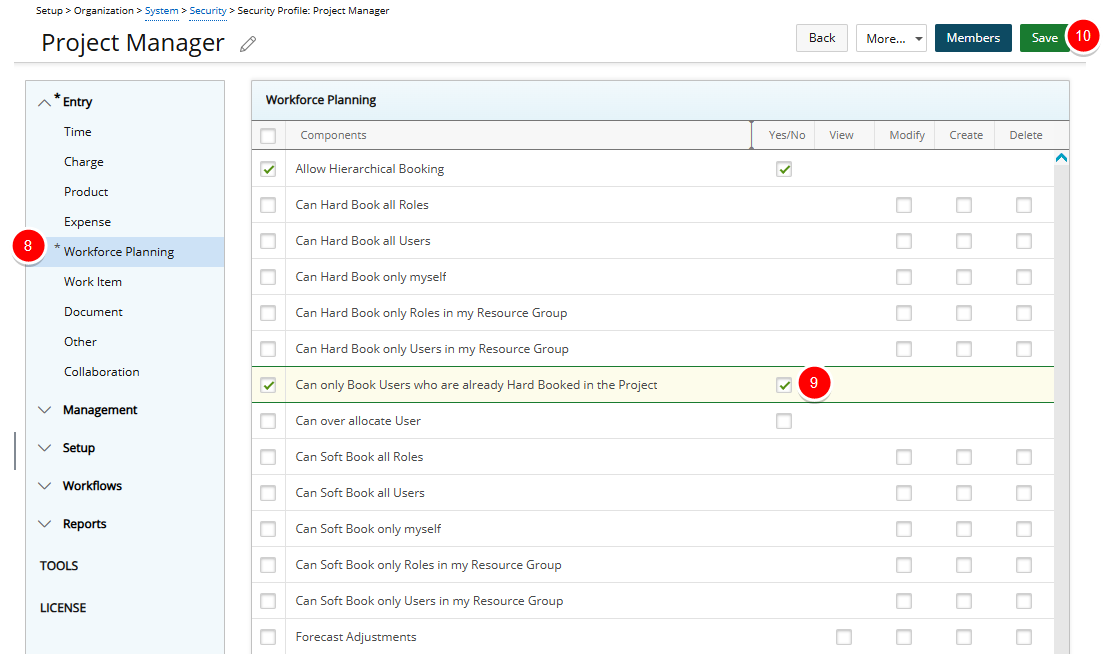
Task: Open the System breadcrumb link
Action: (x=162, y=10)
